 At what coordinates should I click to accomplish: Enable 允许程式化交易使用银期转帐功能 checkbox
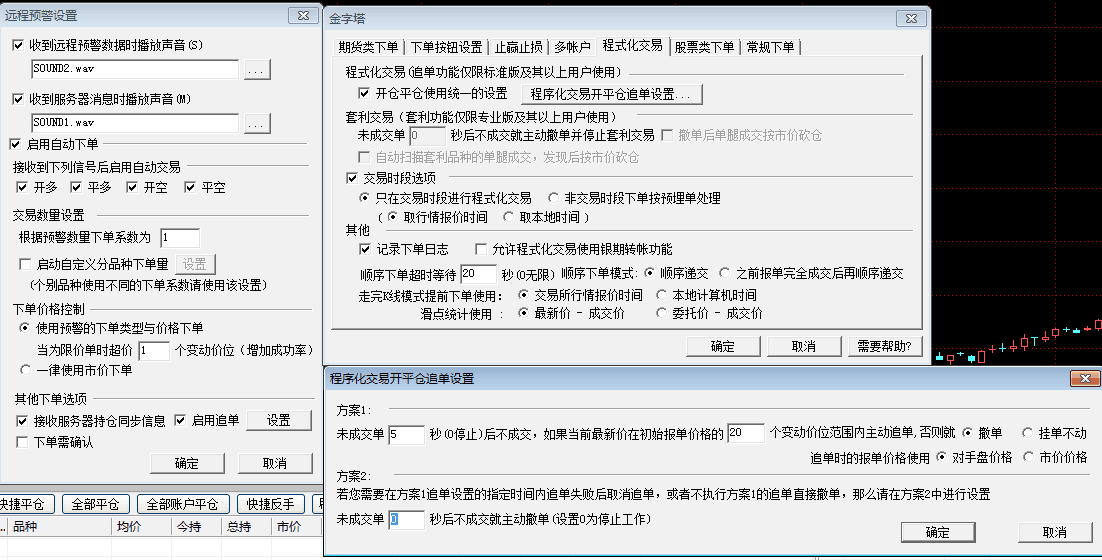(x=481, y=249)
